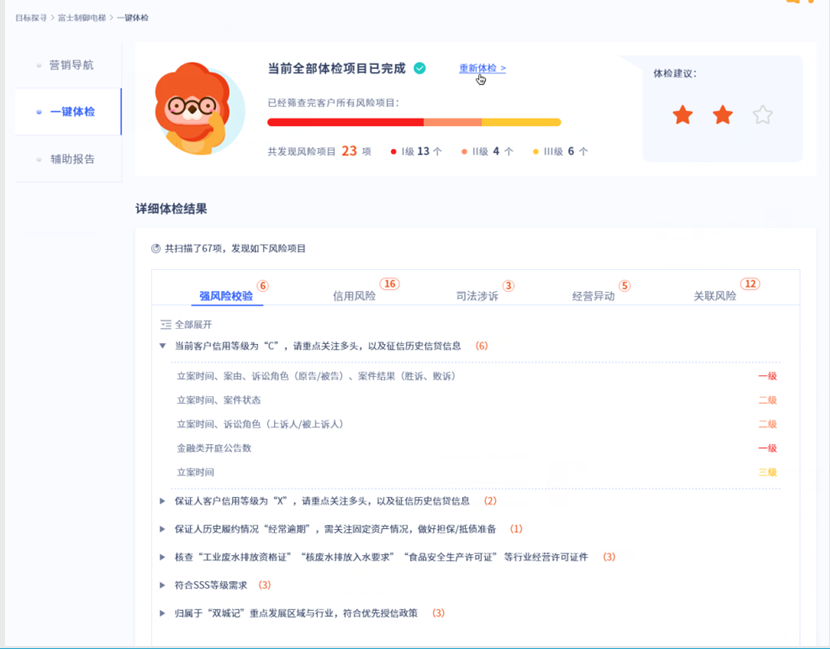This screenshot has width=830, height=649.
Task: Select the first orange rating star
Action: [682, 115]
